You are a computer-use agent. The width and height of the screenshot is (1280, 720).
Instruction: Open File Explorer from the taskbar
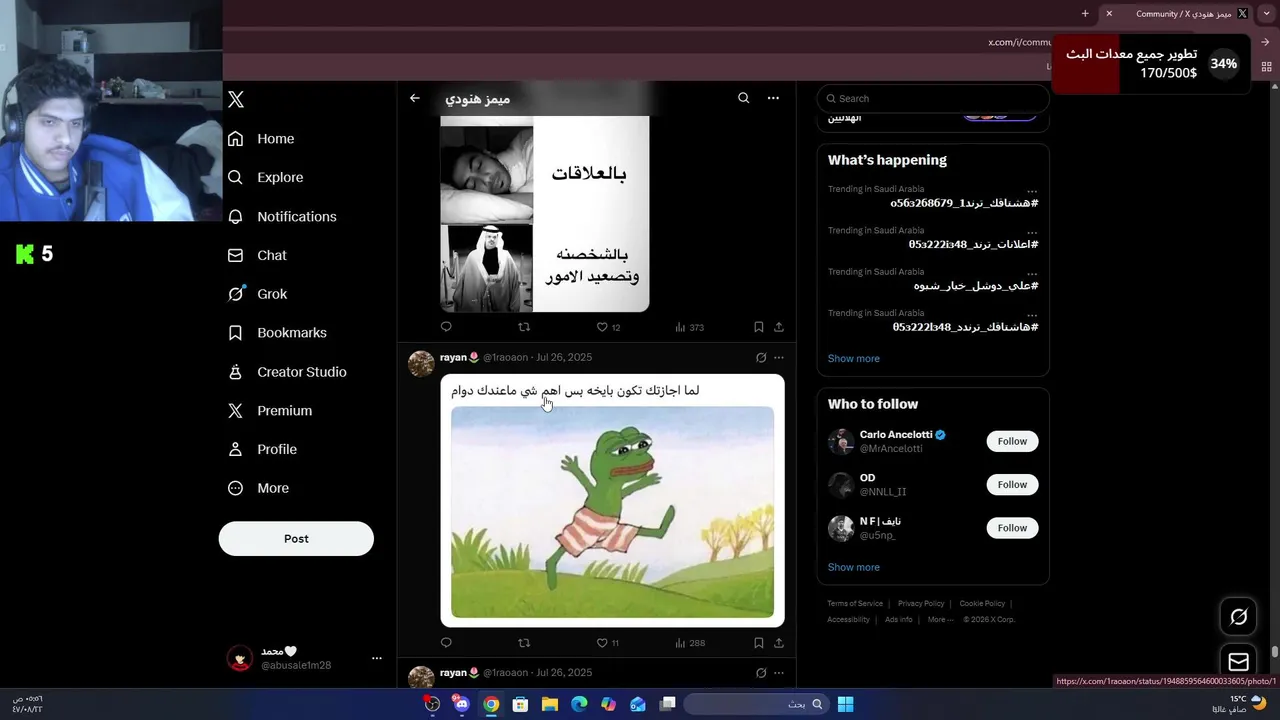[x=550, y=704]
